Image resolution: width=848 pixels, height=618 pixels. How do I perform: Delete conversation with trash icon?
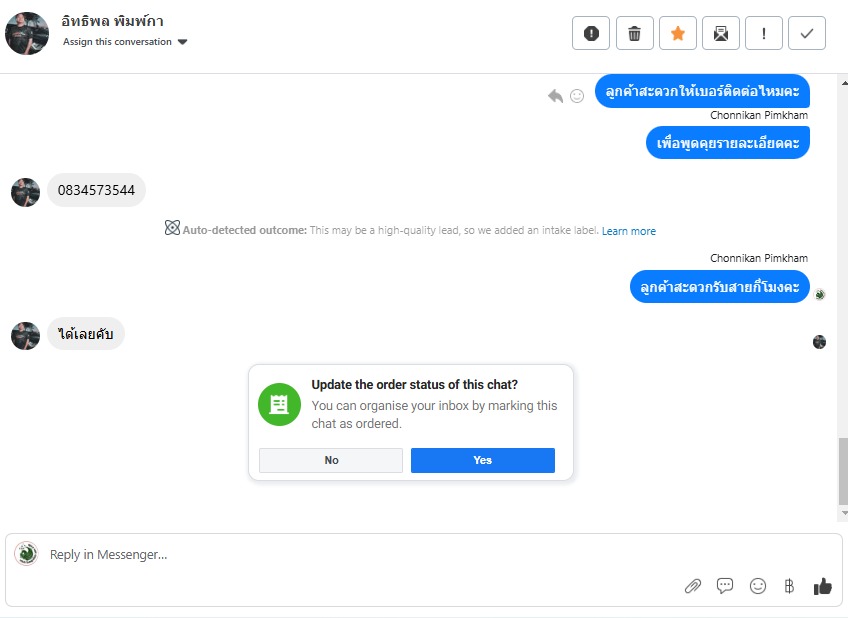pyautogui.click(x=634, y=33)
